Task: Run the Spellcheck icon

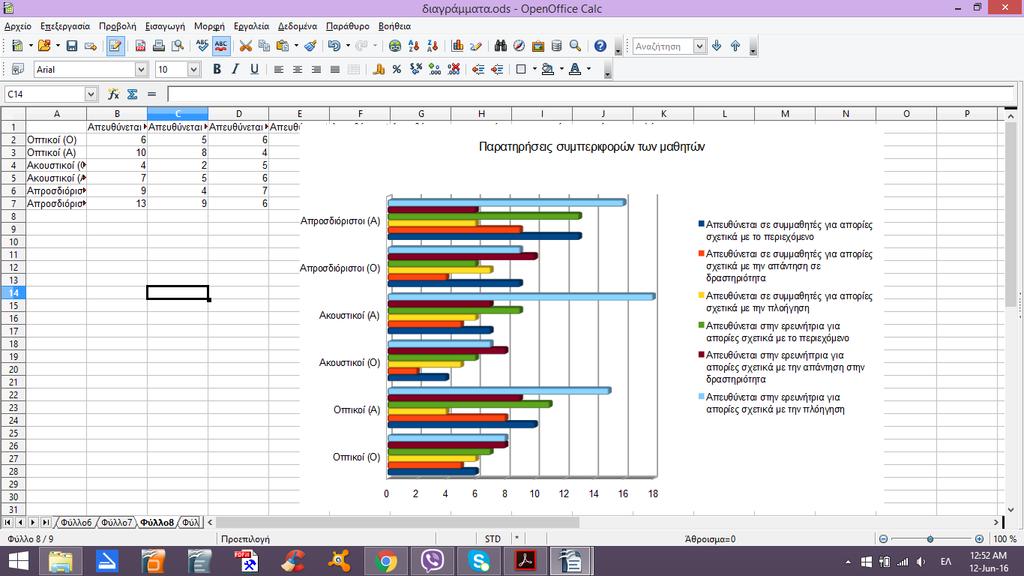Action: click(202, 46)
